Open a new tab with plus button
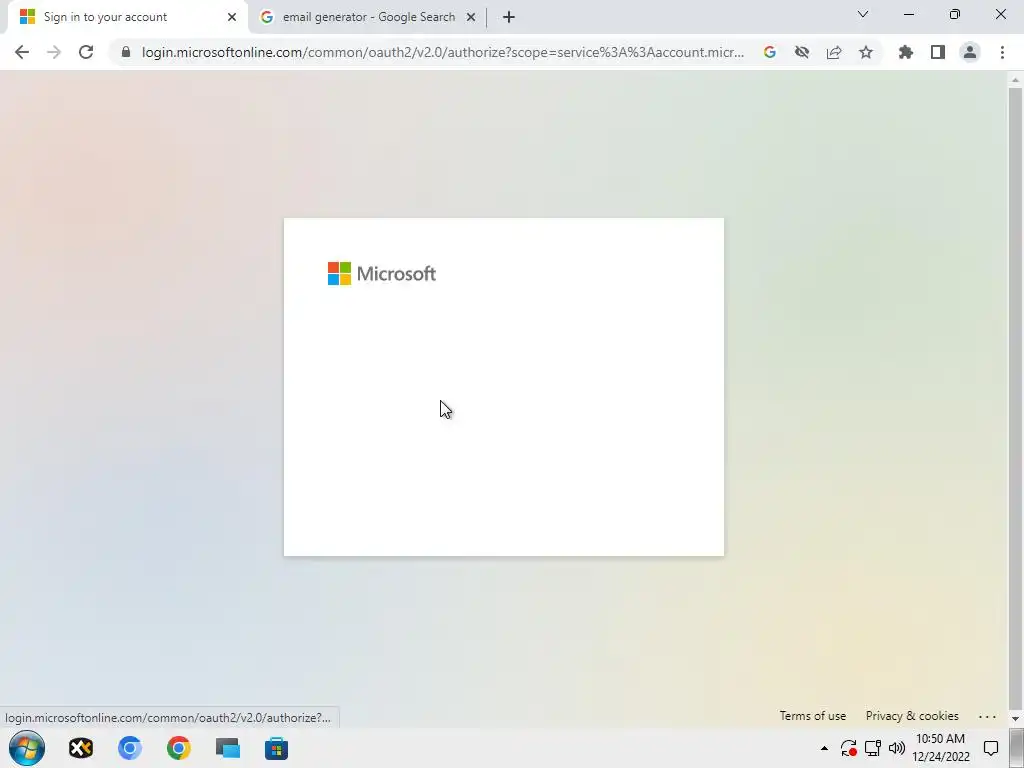1024x768 pixels. click(x=509, y=17)
